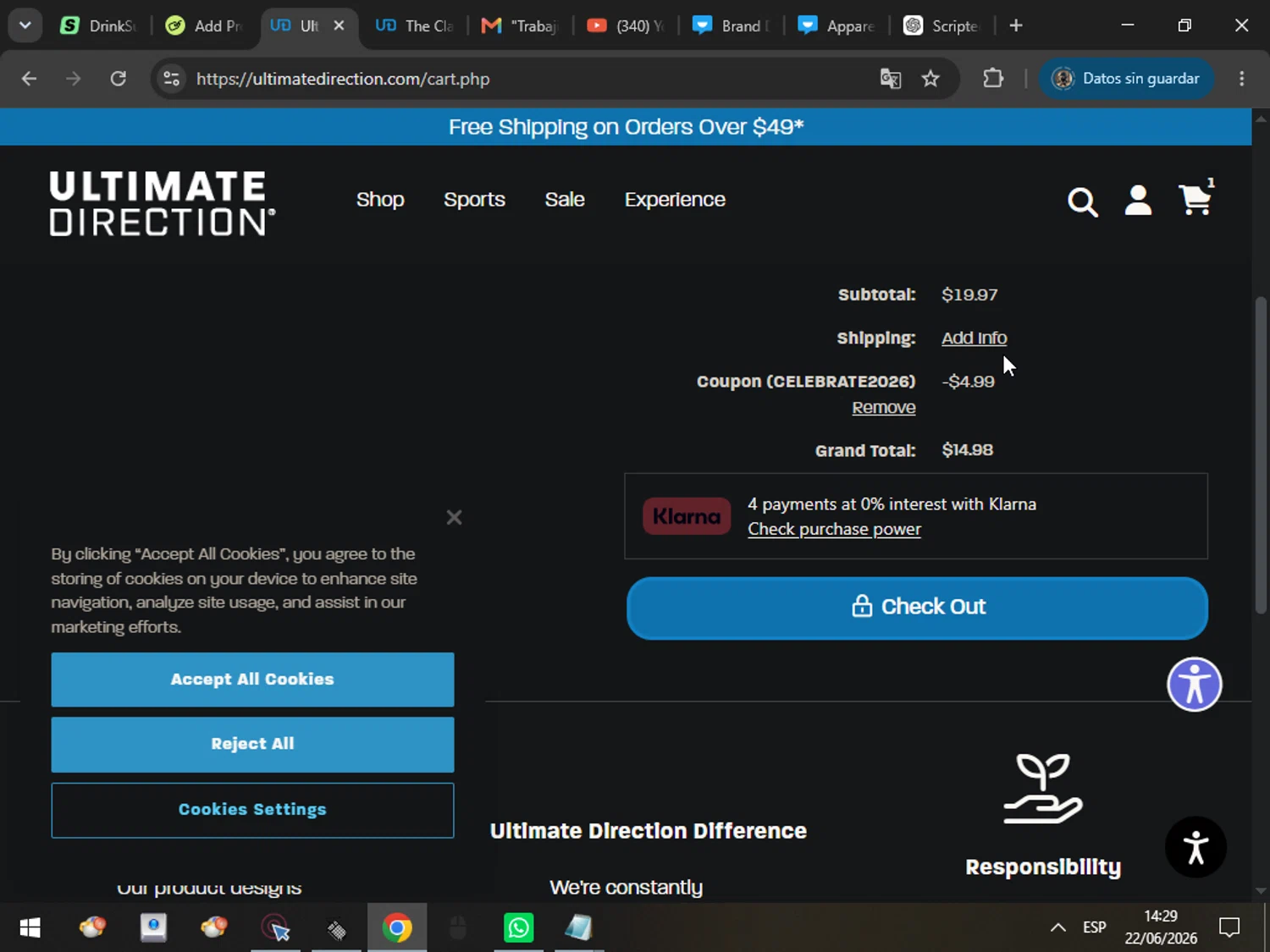Open the taskbar clock showing 14:29
Screen dimensions: 1270x952
1161,927
